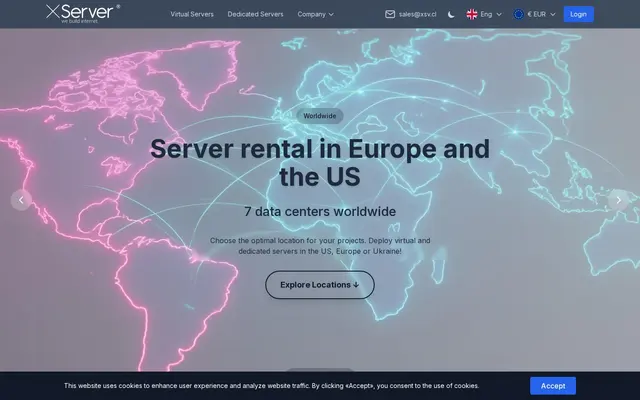Click the Explore Locations button
Viewport: 640px width, 400px height.
click(x=320, y=285)
